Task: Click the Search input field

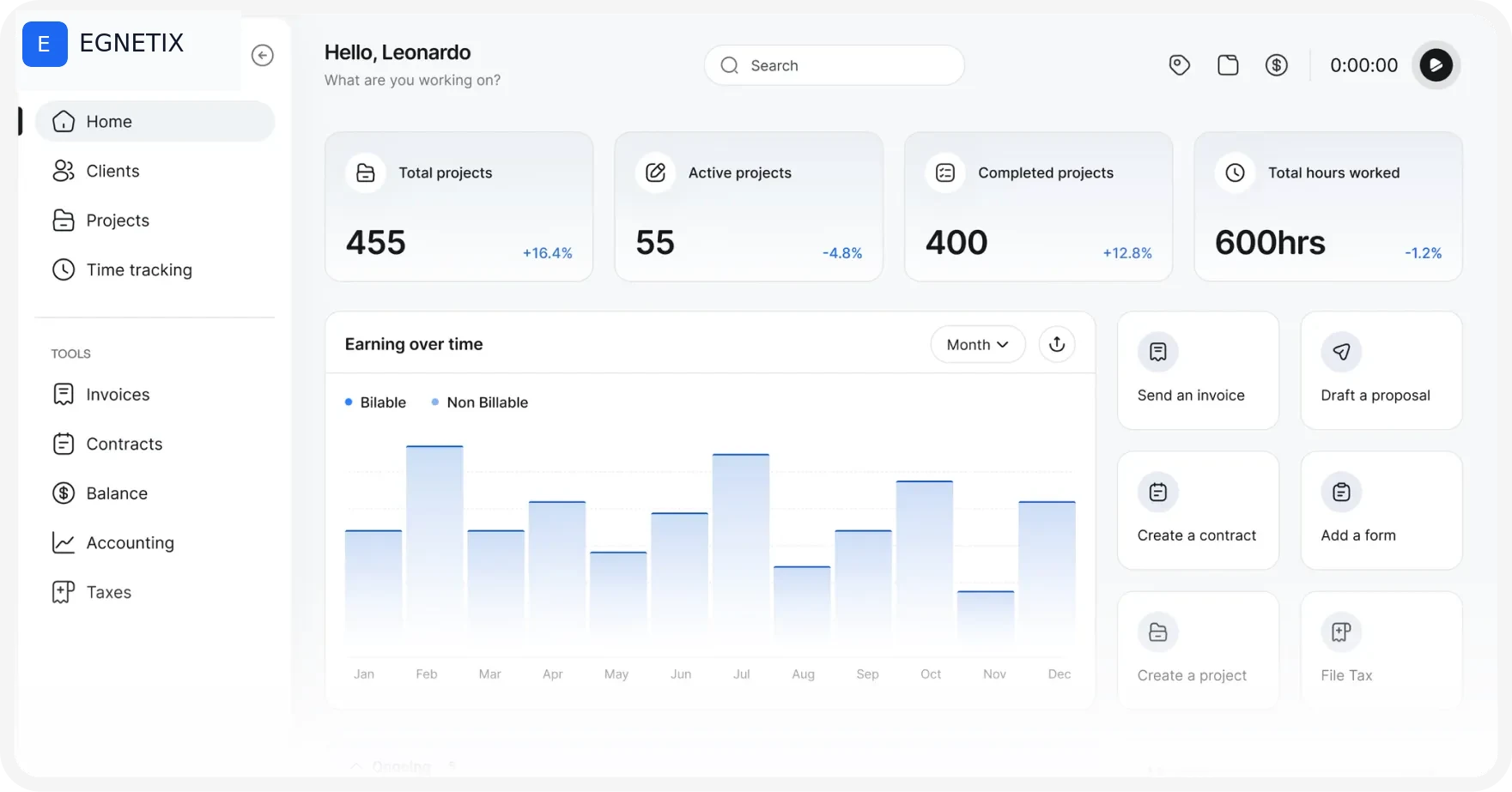Action: click(835, 65)
